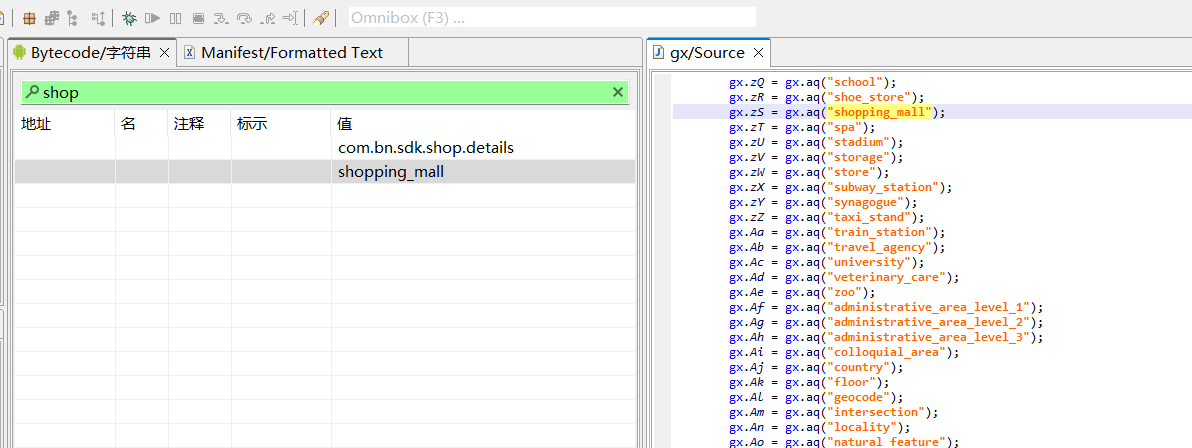Click the "geocode" string in source
The width and height of the screenshot is (1192, 448).
pos(860,397)
